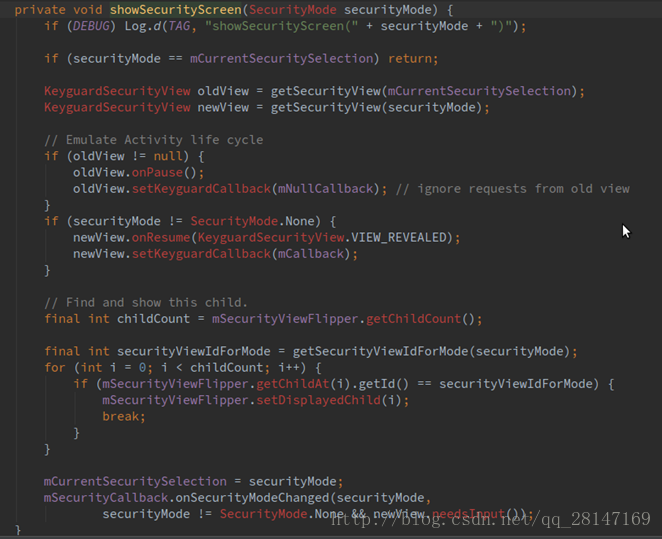Click getSecurityView on the newView declaration line
The width and height of the screenshot is (662, 539).
326,108
